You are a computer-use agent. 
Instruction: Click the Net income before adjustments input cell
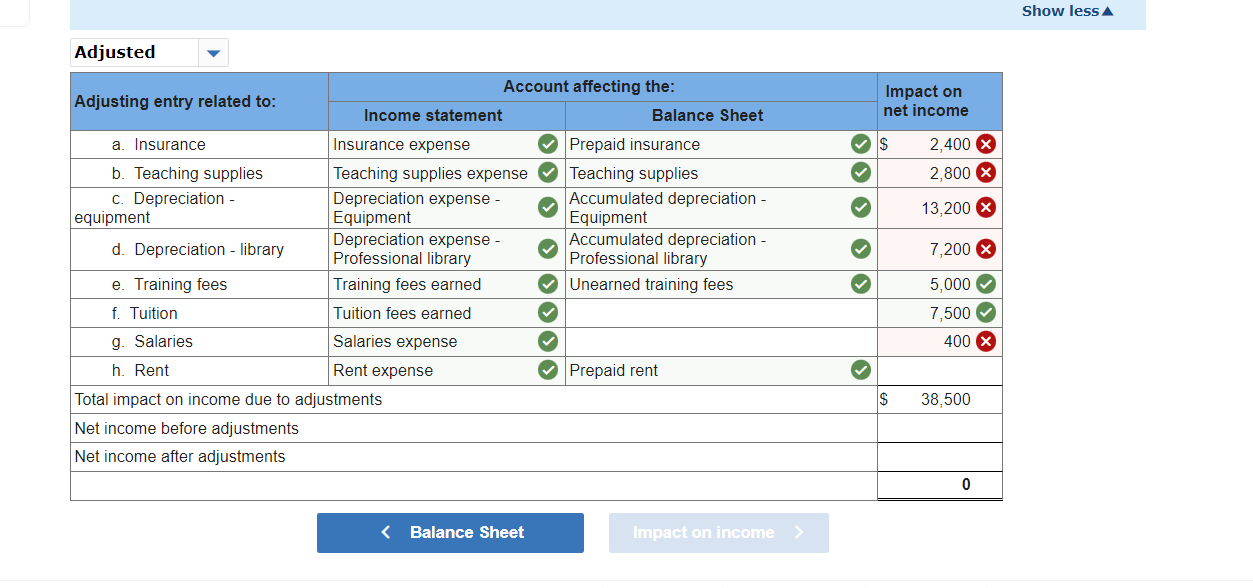pyautogui.click(x=938, y=428)
